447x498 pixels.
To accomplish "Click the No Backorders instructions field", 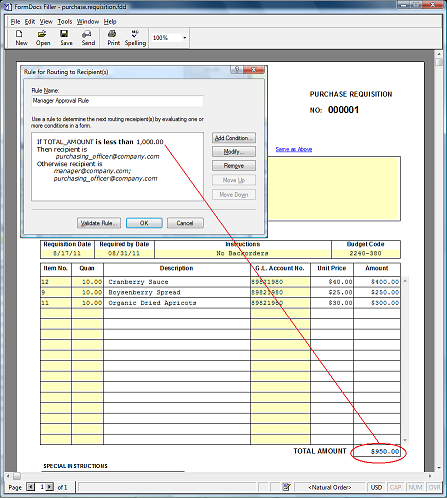I will tap(242, 254).
